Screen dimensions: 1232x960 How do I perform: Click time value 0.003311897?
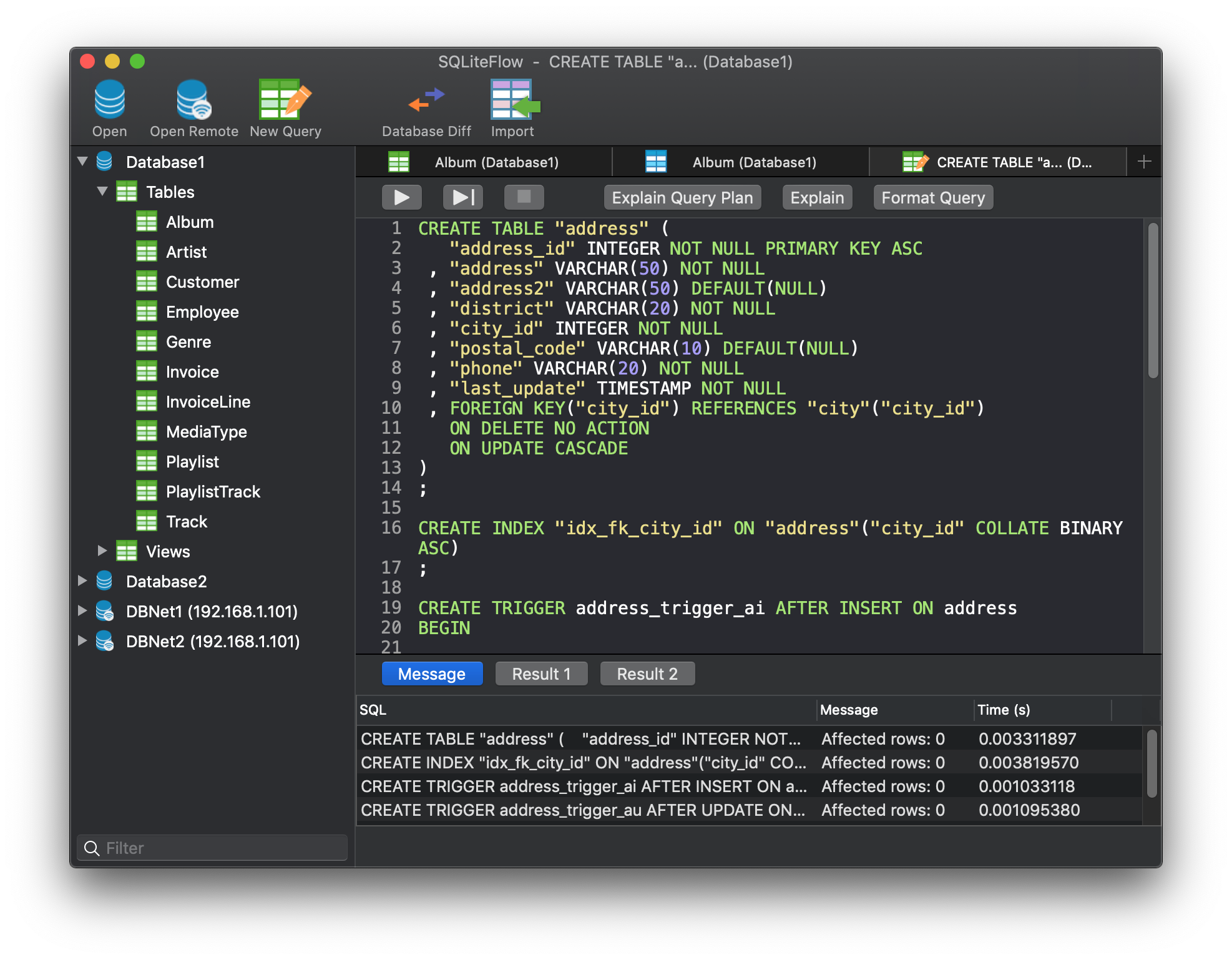pyautogui.click(x=1027, y=739)
